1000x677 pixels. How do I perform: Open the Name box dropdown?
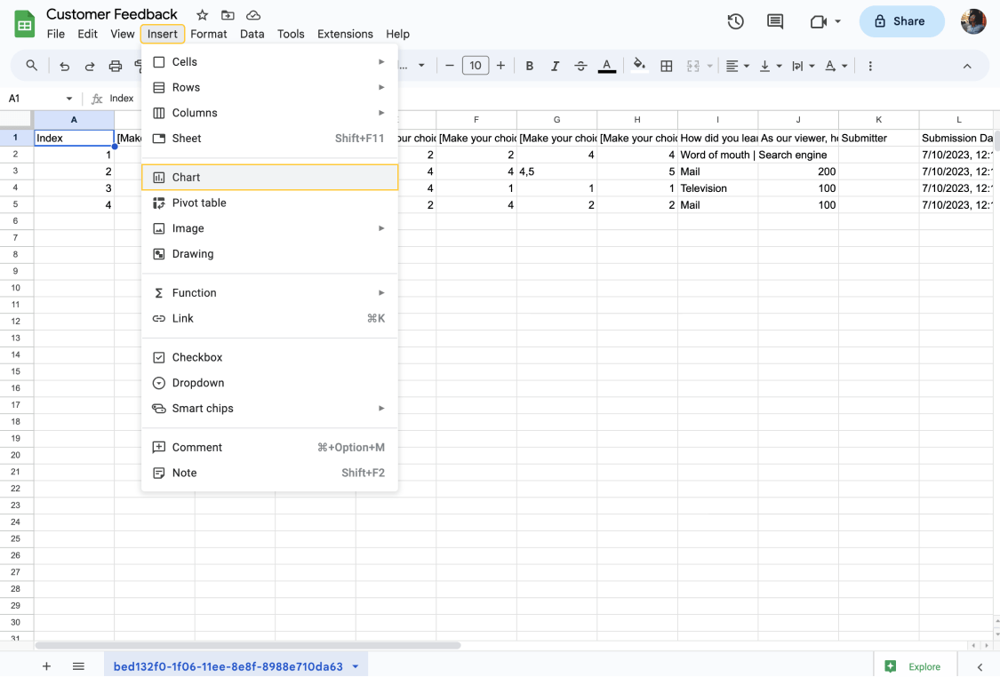[69, 98]
